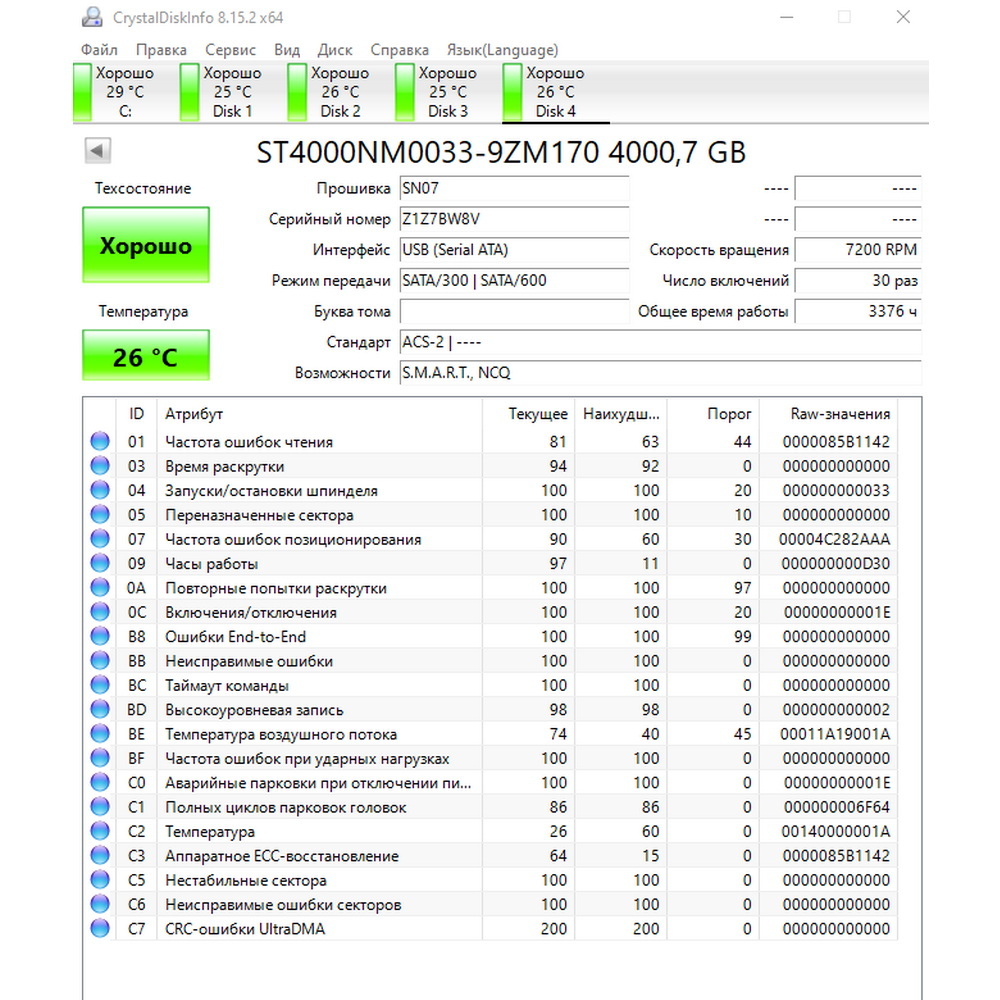Open the Диск menu
Viewport: 1000px width, 1000px height.
point(335,50)
